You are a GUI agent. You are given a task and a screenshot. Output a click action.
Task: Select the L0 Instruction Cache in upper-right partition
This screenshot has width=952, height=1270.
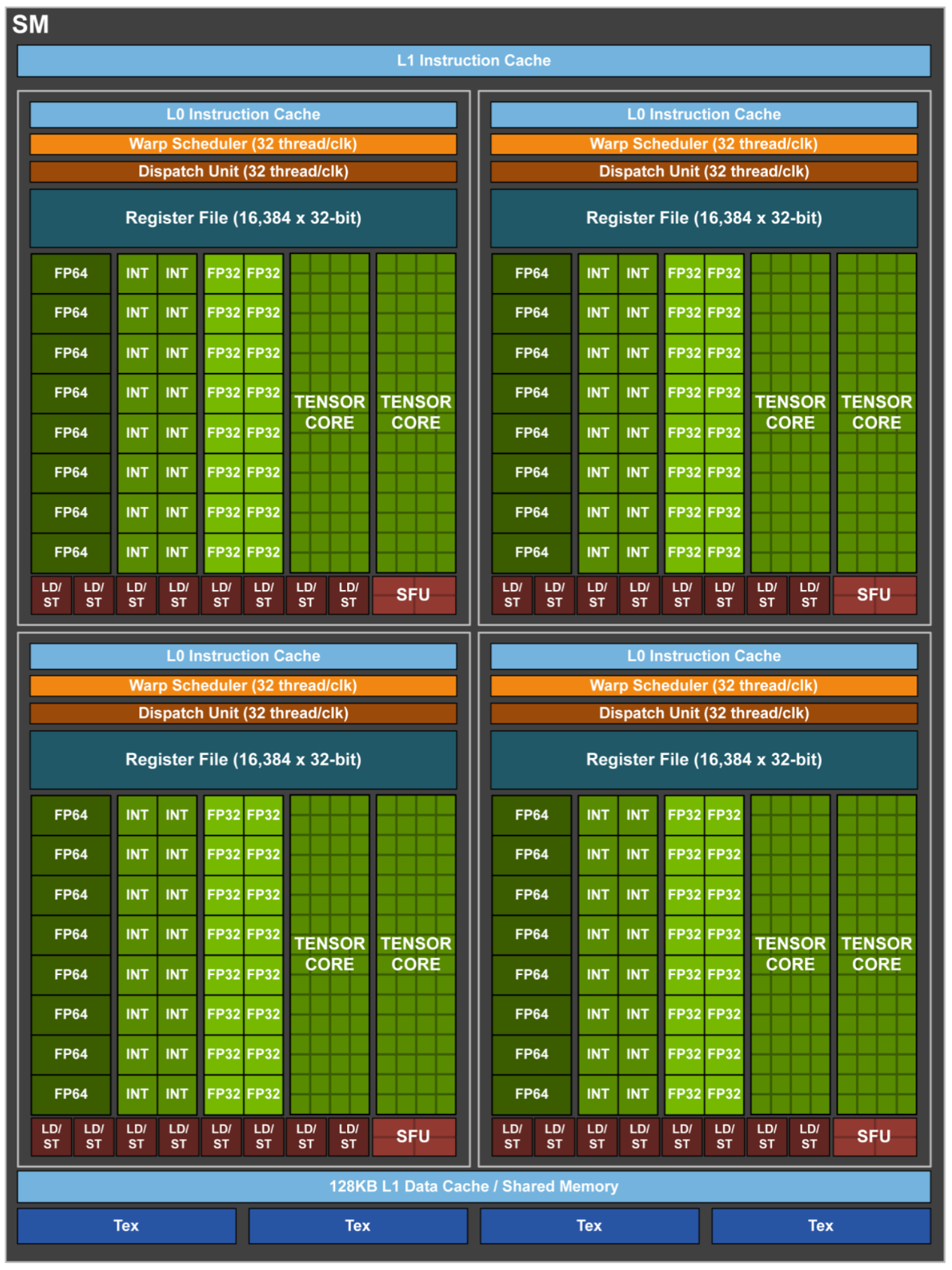tap(704, 114)
